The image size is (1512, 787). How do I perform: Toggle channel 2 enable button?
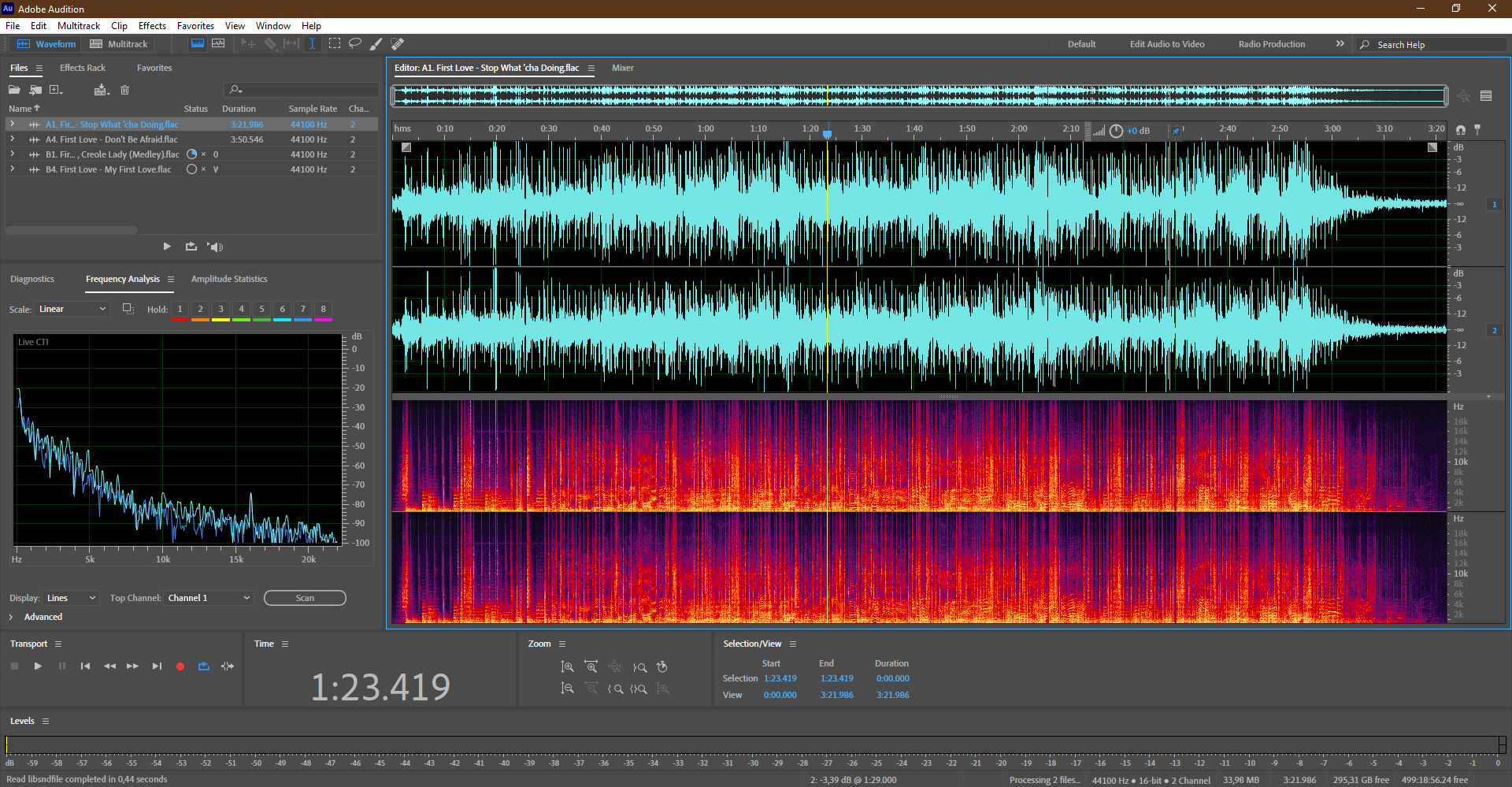click(1494, 330)
